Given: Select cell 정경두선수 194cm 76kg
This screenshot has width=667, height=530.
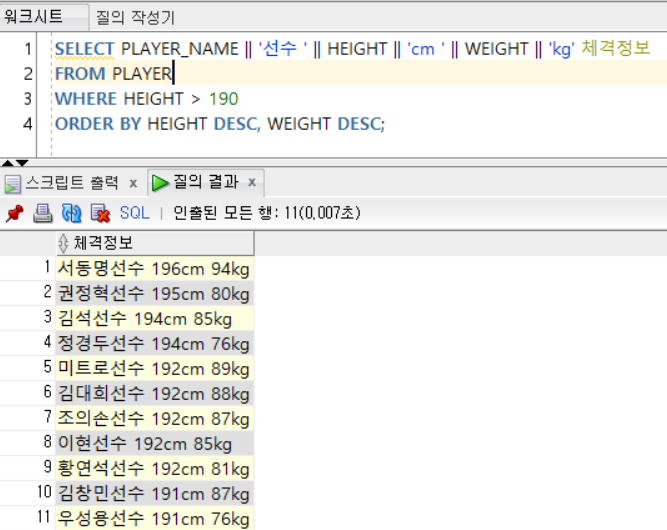Looking at the screenshot, I should pyautogui.click(x=155, y=344).
